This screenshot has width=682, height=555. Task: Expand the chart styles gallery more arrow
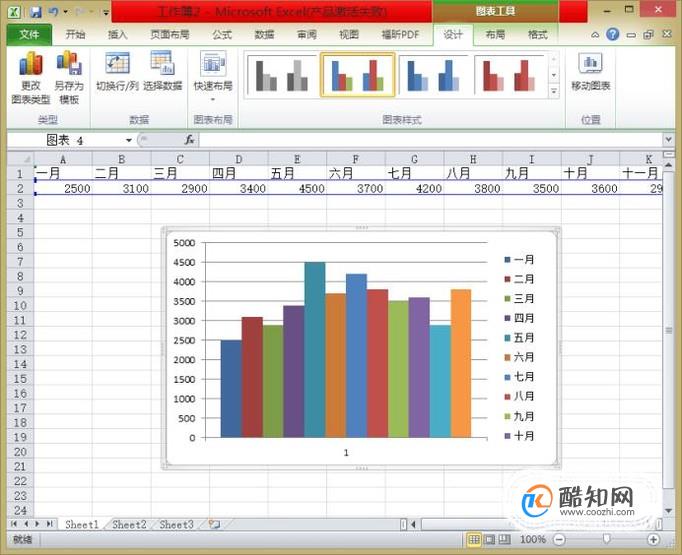click(554, 92)
